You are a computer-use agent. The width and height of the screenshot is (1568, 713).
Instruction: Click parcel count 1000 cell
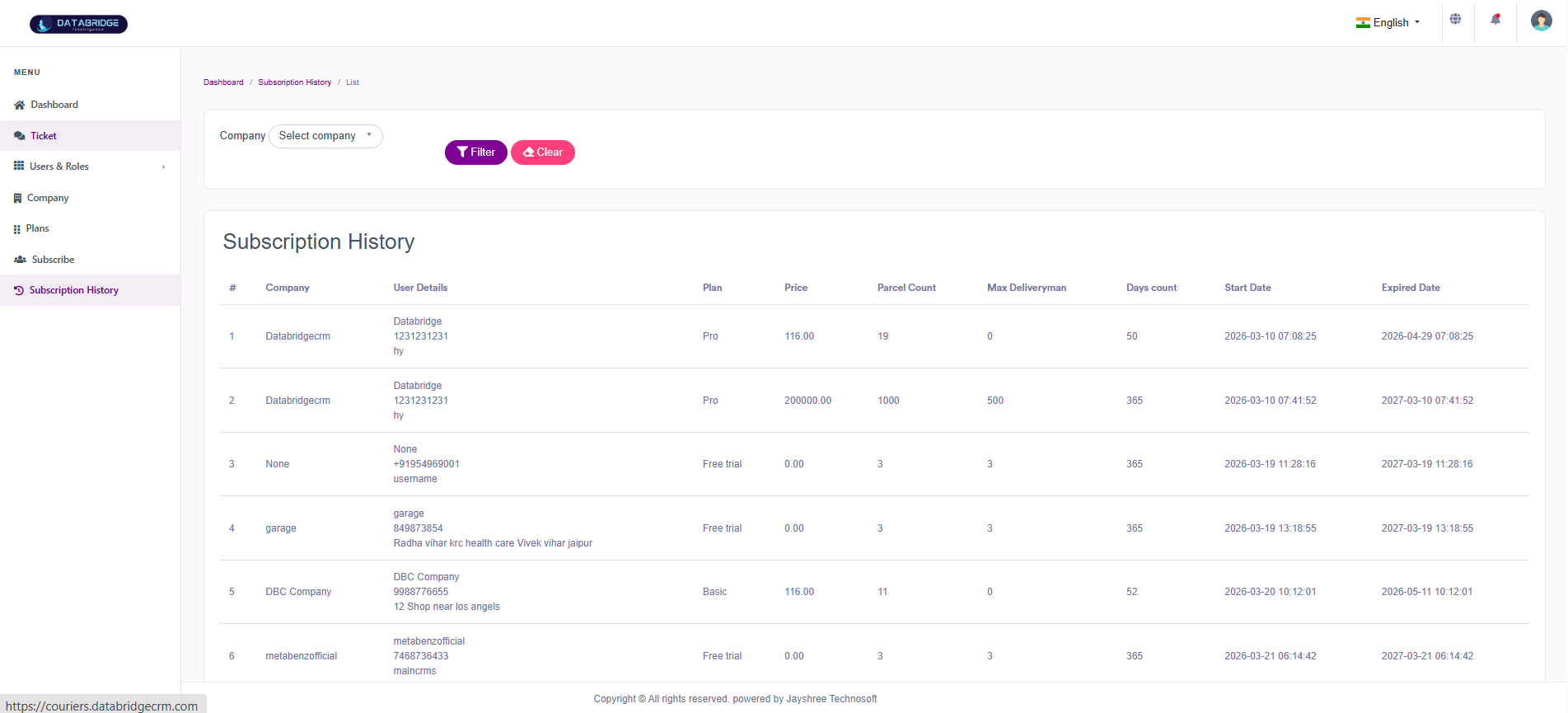click(888, 401)
